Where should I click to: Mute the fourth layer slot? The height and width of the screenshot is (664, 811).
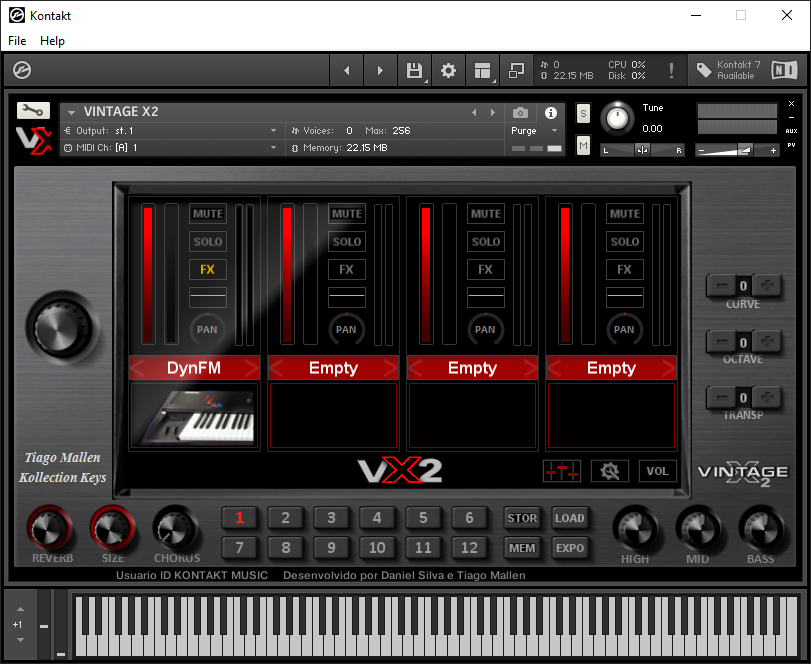[x=624, y=214]
